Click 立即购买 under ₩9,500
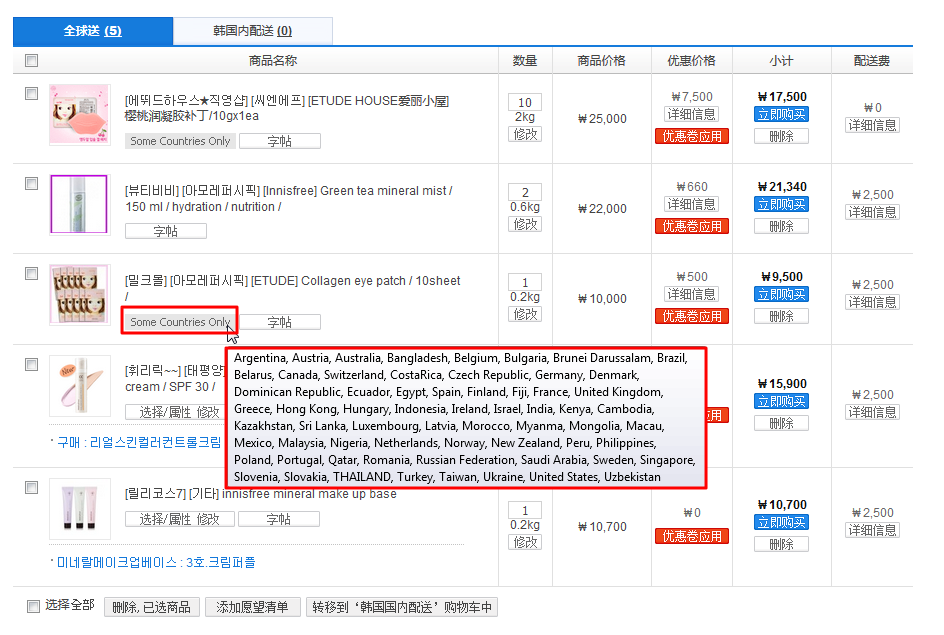The width and height of the screenshot is (944, 635). pyautogui.click(x=781, y=294)
